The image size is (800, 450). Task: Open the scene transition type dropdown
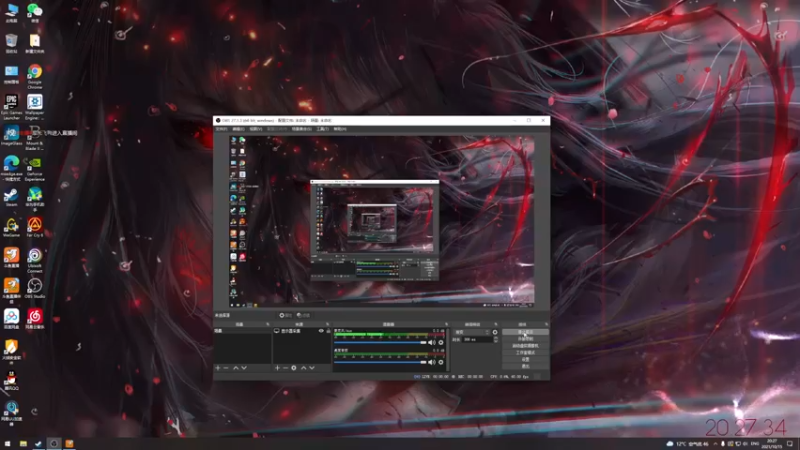[x=472, y=332]
